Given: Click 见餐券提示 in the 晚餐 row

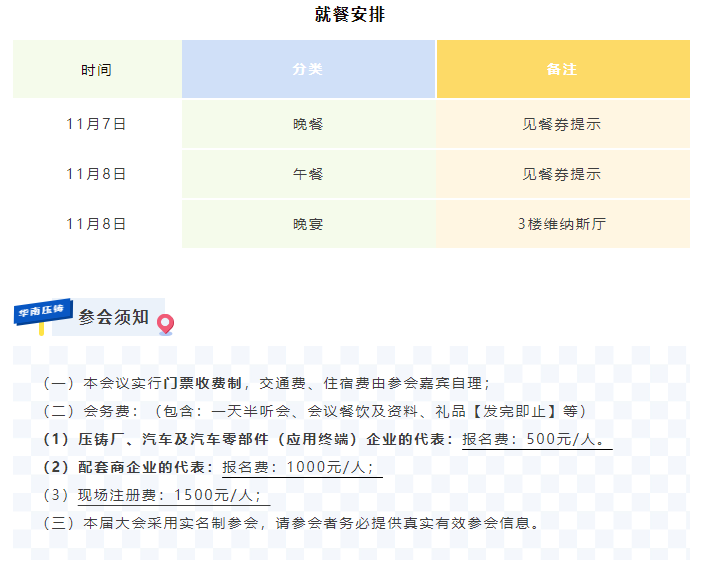Looking at the screenshot, I should [562, 124].
